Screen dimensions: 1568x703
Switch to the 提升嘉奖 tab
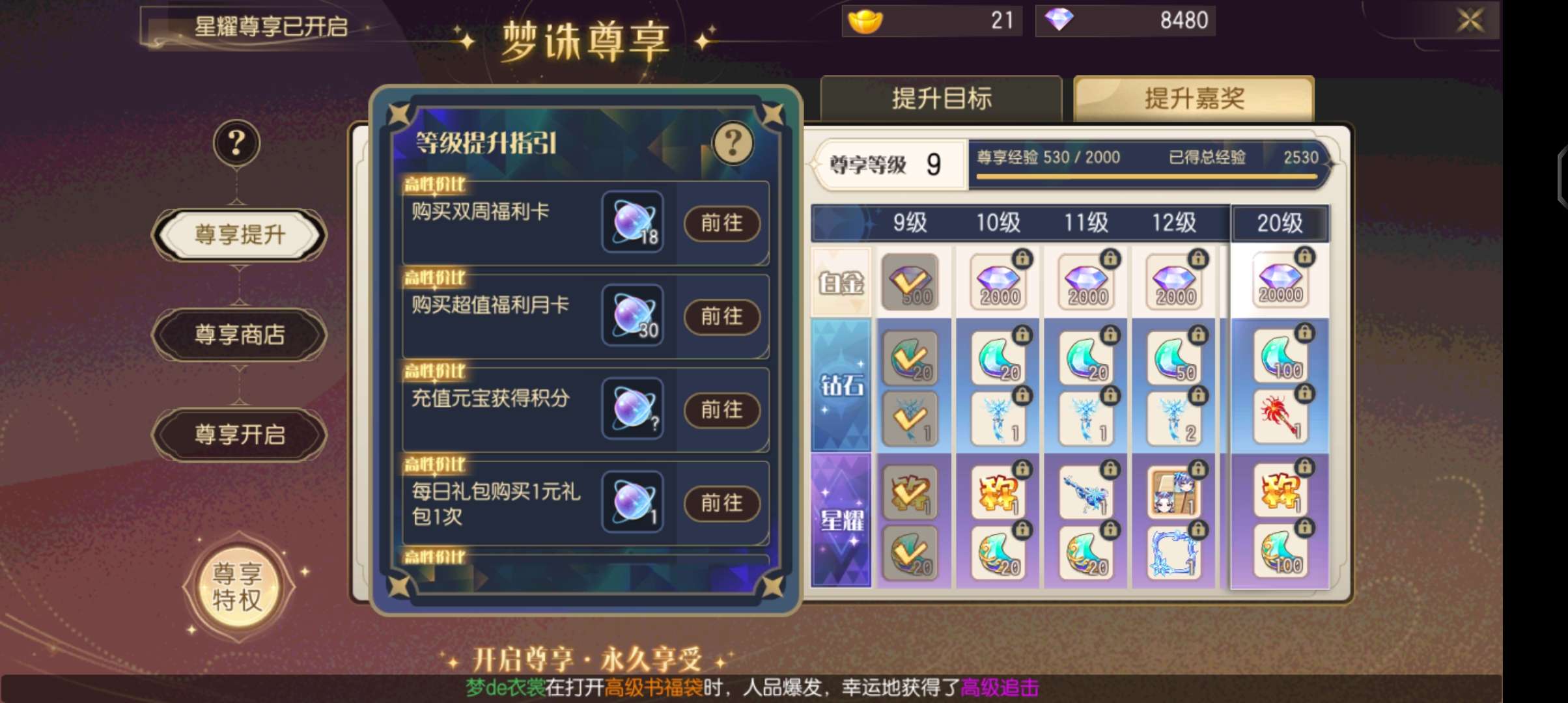coord(1194,99)
